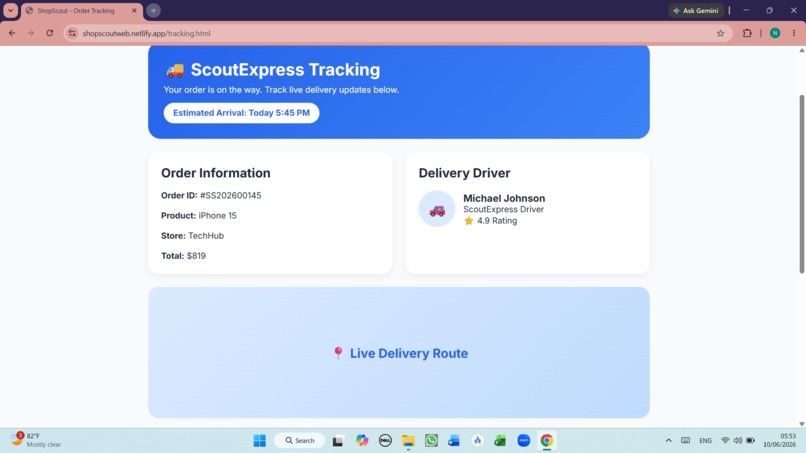Click the taskbar Search box
This screenshot has width=806, height=453.
click(x=300, y=440)
